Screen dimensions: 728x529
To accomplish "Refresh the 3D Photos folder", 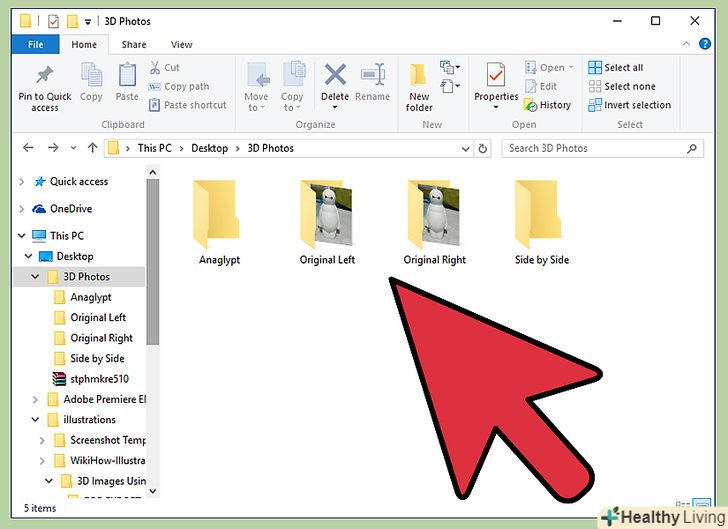I will (483, 149).
